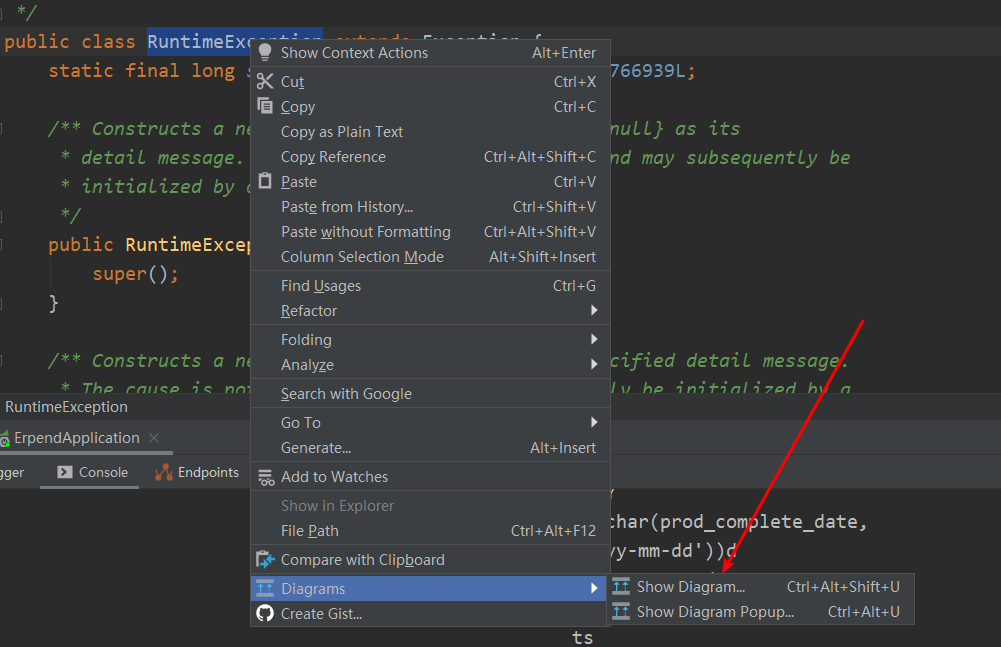This screenshot has width=1001, height=647.
Task: Click the Compare with Clipboard icon
Action: pos(265,559)
